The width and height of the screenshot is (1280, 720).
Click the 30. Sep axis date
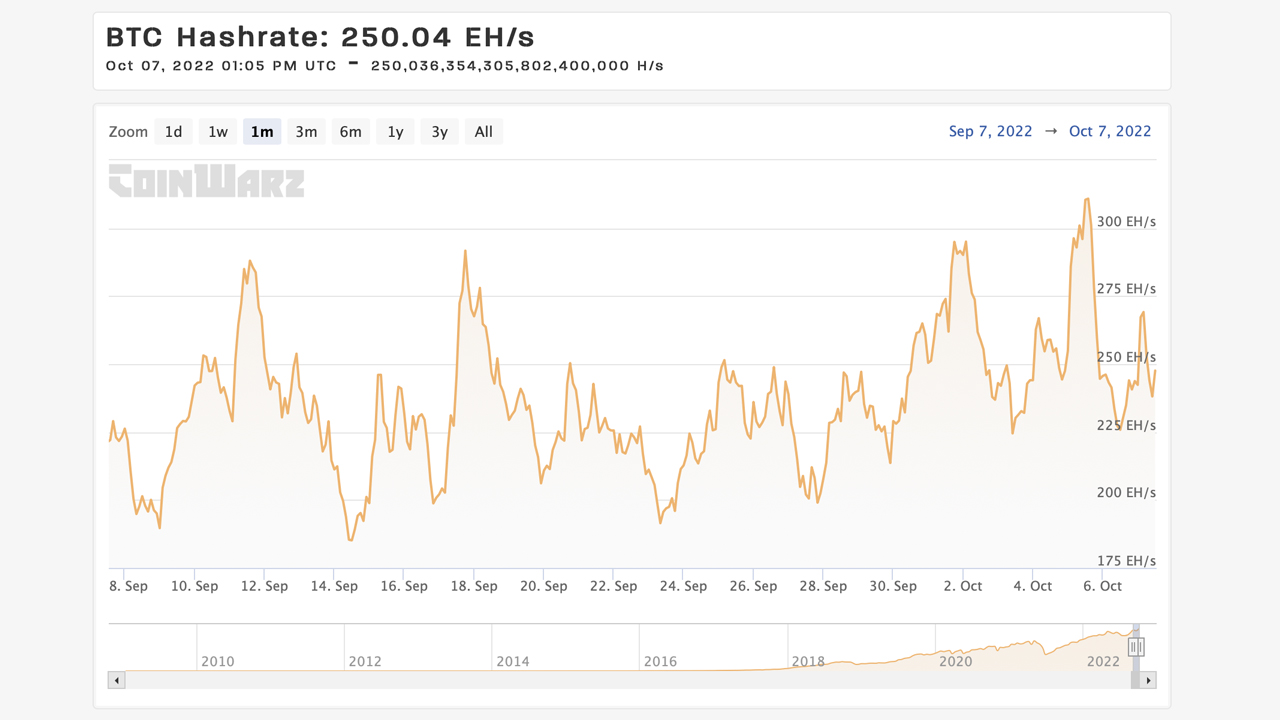tap(893, 586)
